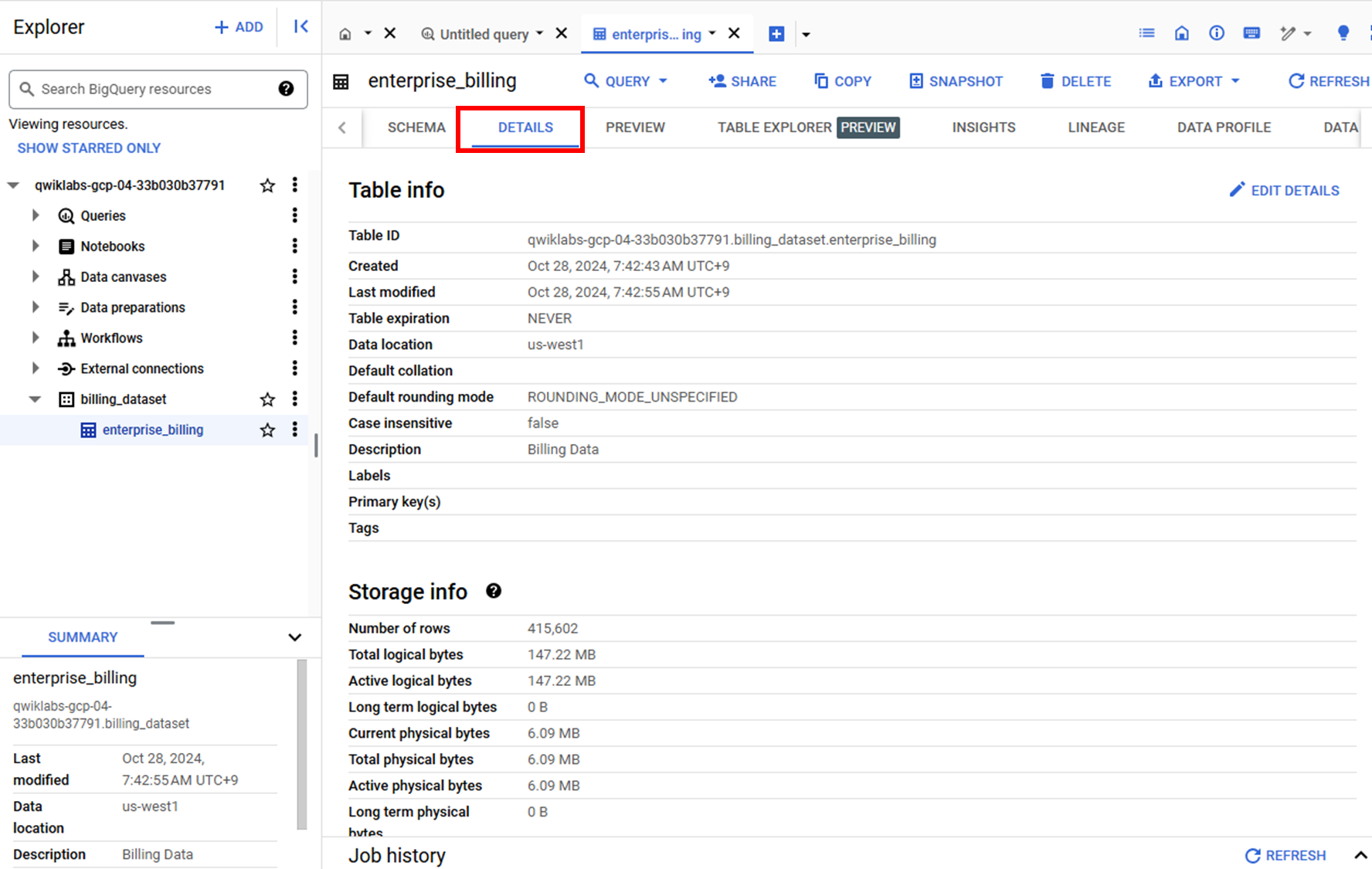Collapse the qwiklabs-gcp-04-33b030b37791 project node

[x=13, y=185]
